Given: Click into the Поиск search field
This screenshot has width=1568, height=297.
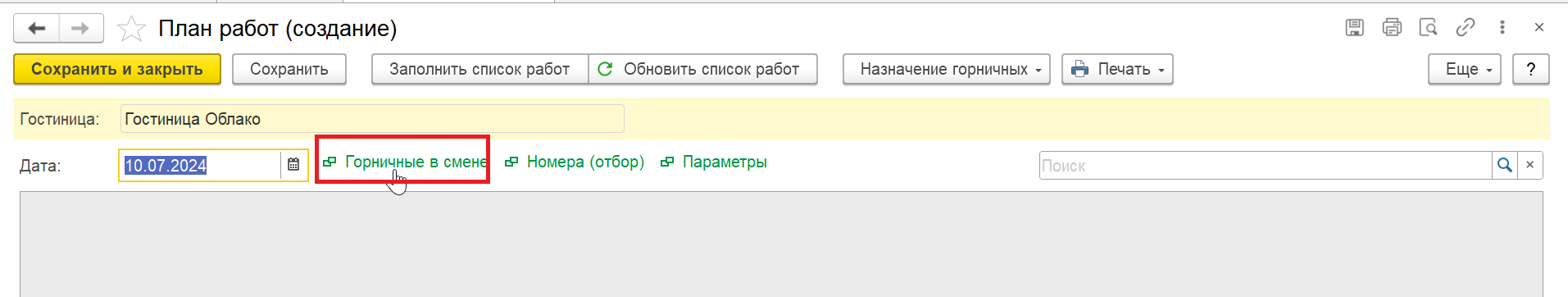Looking at the screenshot, I should click(1266, 165).
